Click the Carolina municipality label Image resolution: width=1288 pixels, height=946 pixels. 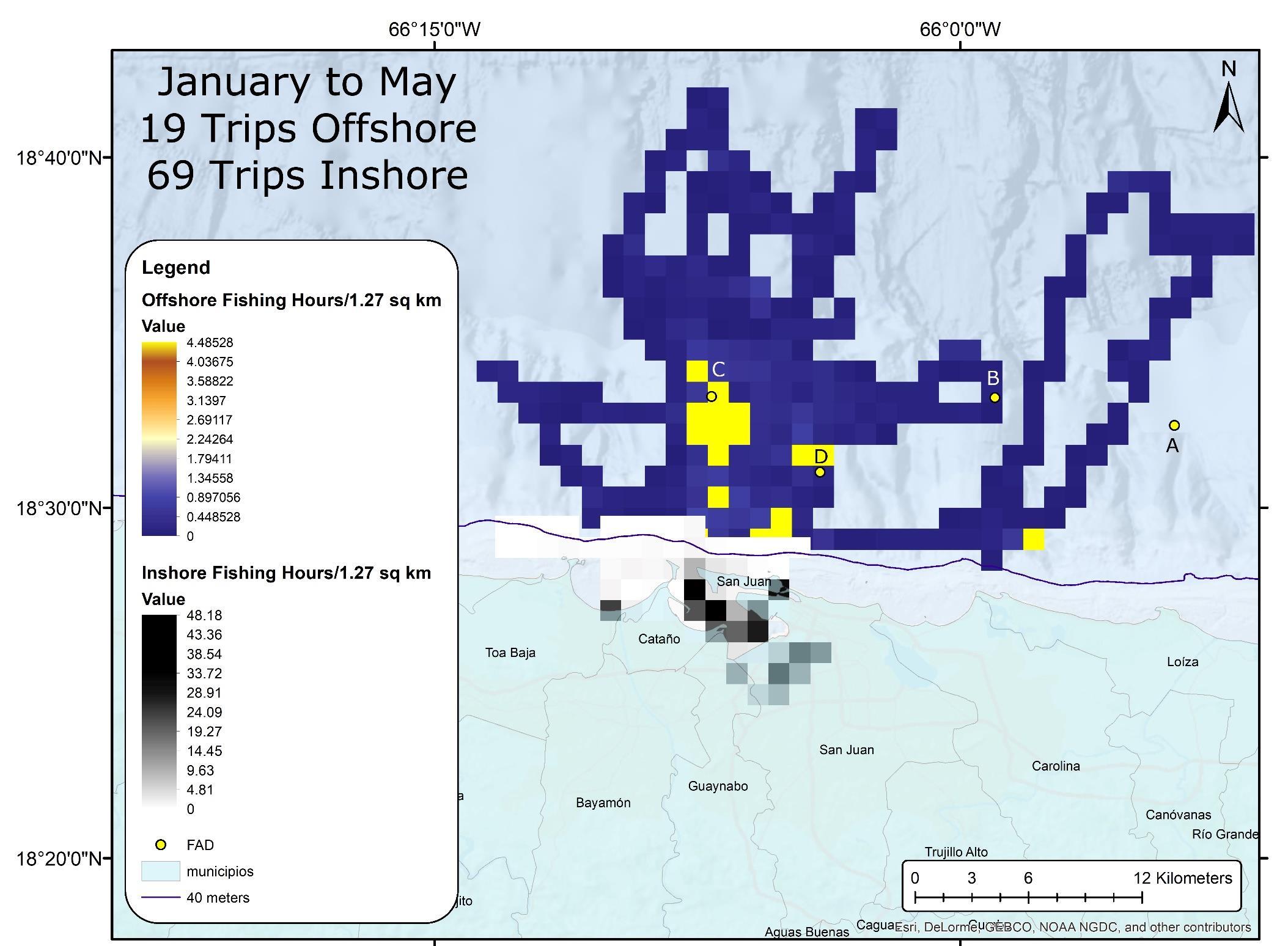pos(1055,766)
